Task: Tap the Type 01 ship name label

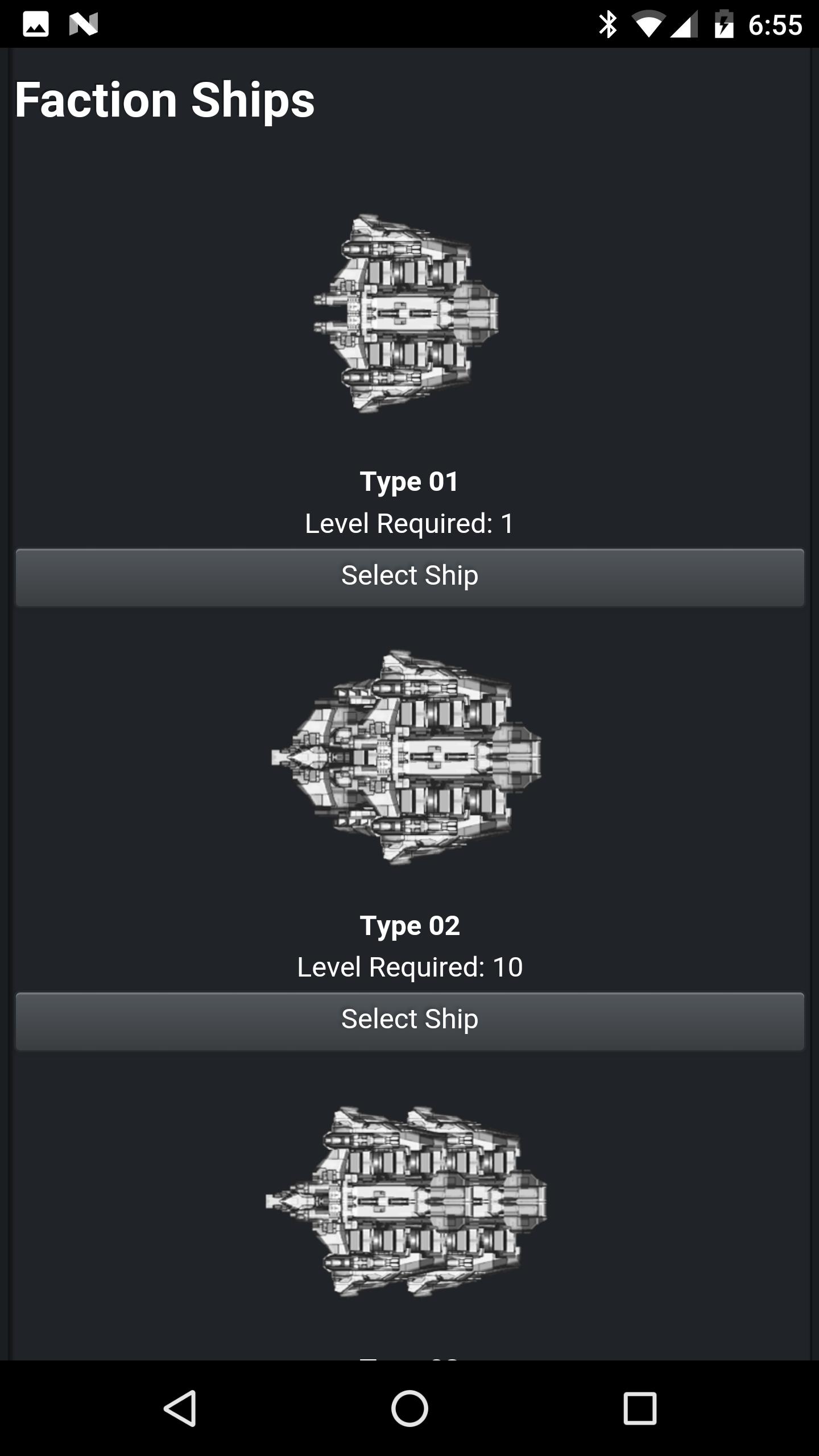Action: 409,482
